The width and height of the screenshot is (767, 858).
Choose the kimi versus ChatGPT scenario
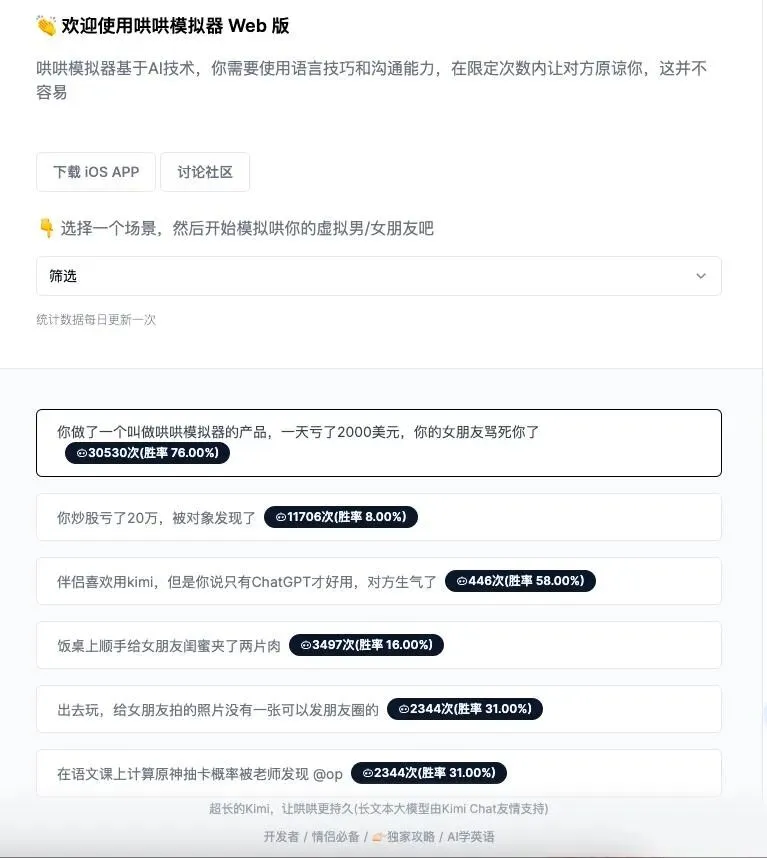(379, 581)
